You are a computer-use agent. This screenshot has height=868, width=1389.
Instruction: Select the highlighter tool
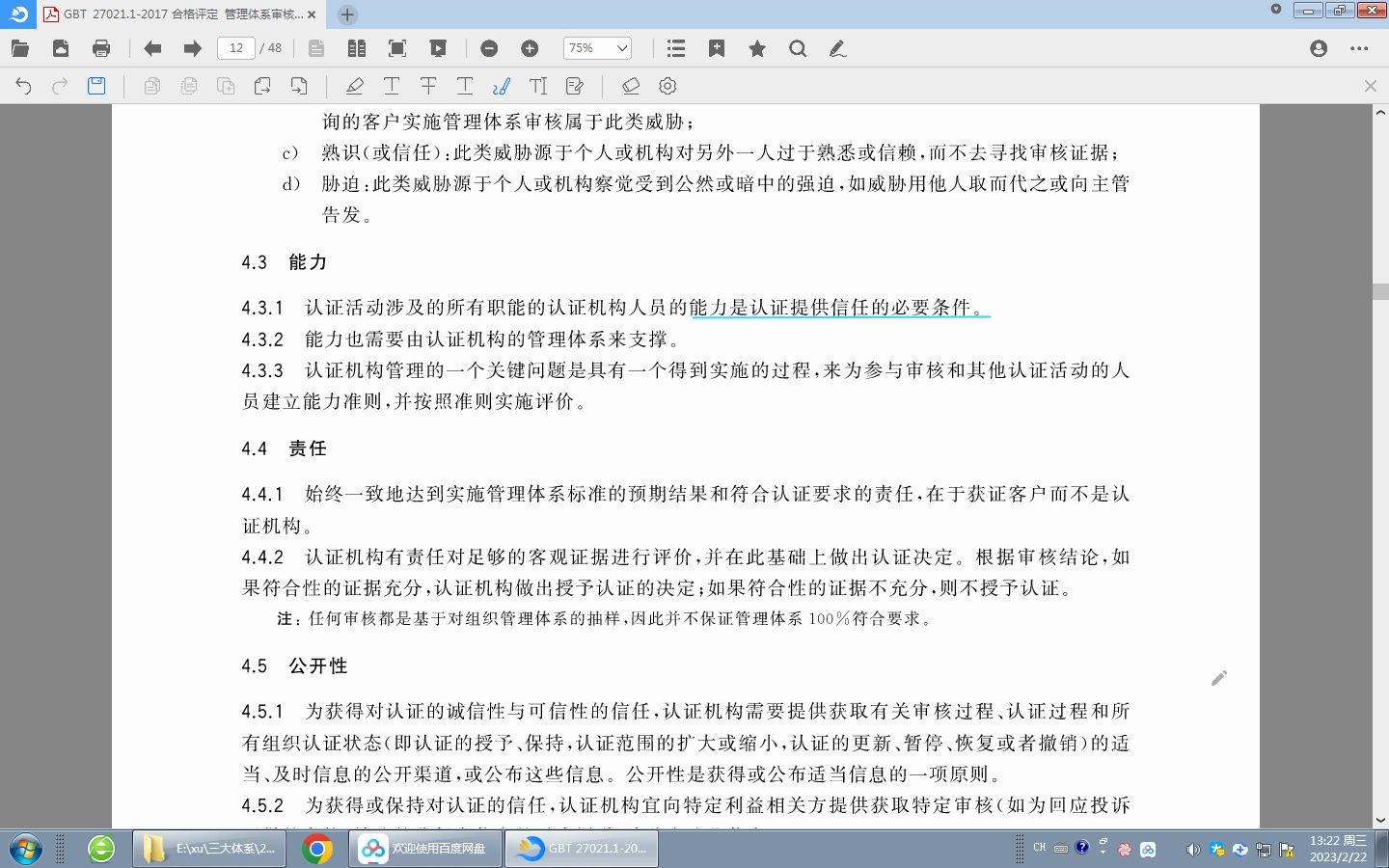point(355,86)
